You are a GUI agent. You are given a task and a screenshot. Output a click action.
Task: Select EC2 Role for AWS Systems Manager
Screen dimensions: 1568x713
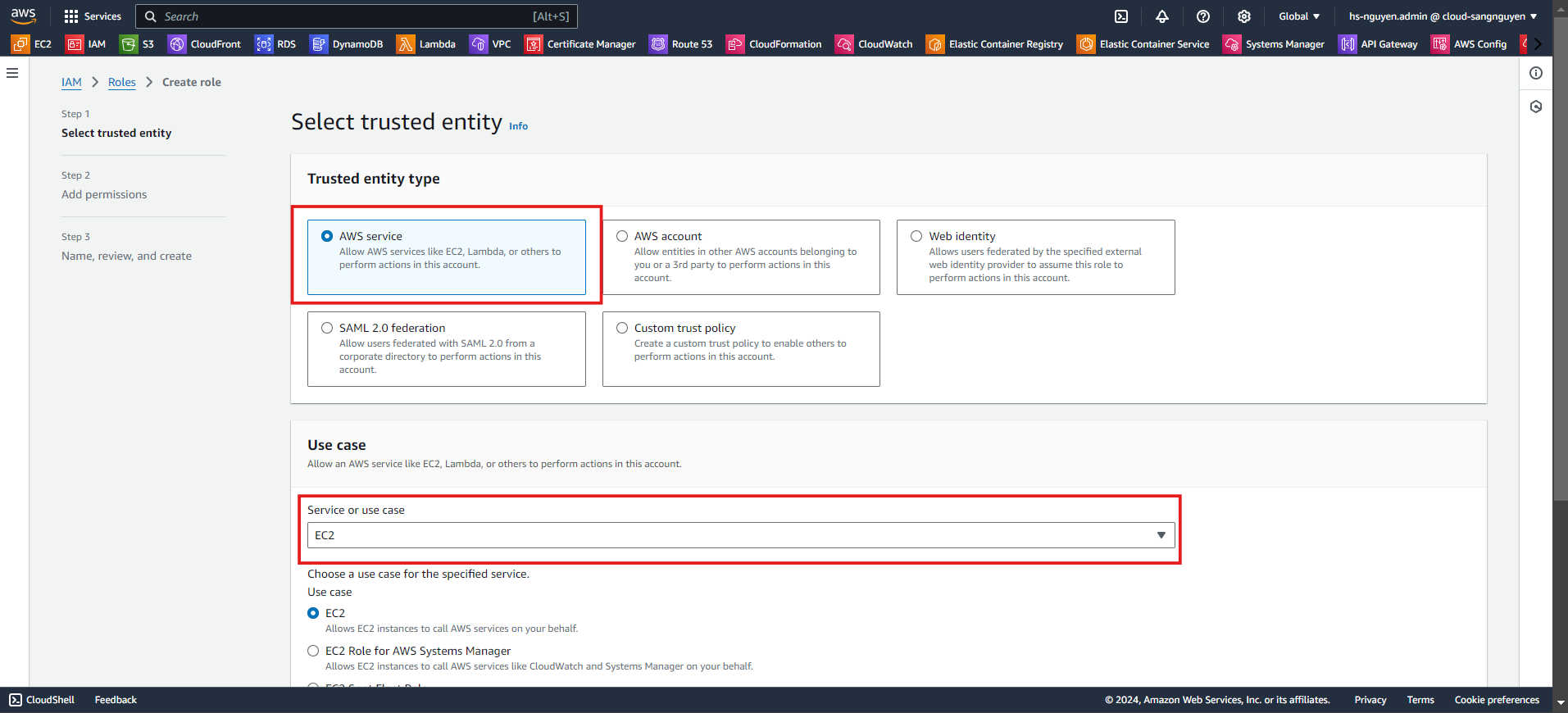click(313, 651)
